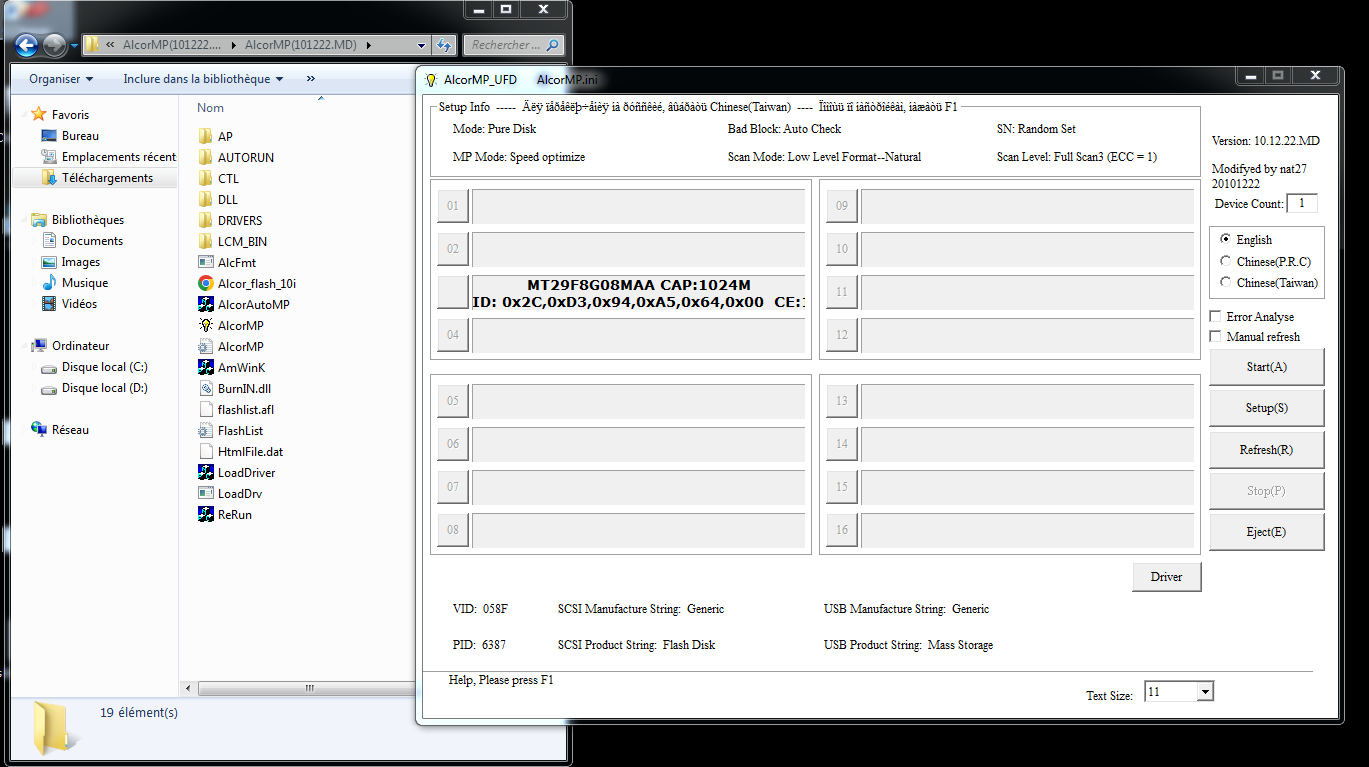The height and width of the screenshot is (767, 1369).
Task: Click port button 09
Action: (x=842, y=207)
